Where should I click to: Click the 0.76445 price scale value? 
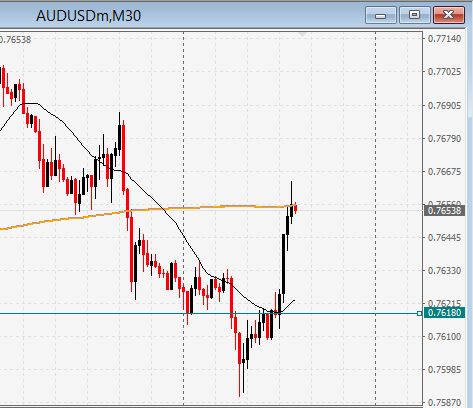click(444, 238)
